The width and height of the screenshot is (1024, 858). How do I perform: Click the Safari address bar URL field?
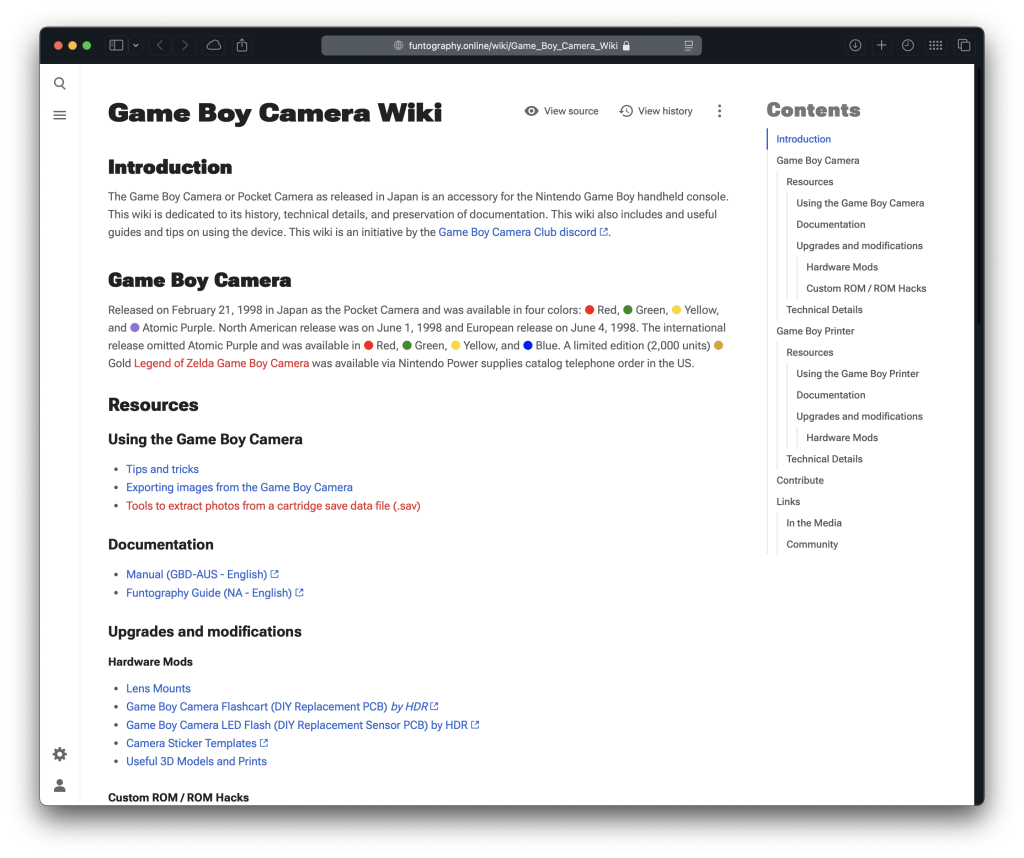click(x=512, y=46)
